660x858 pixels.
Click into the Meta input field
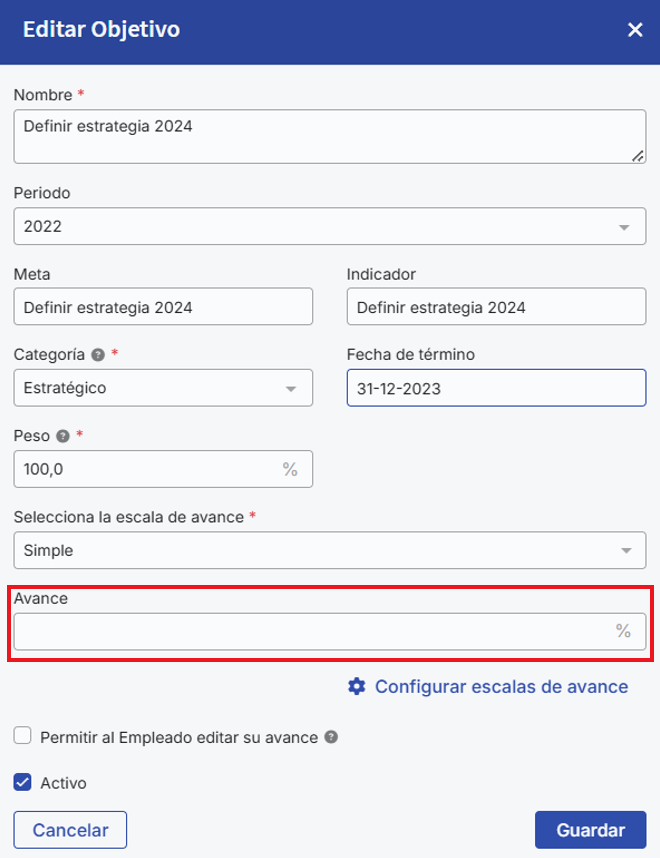pyautogui.click(x=163, y=306)
